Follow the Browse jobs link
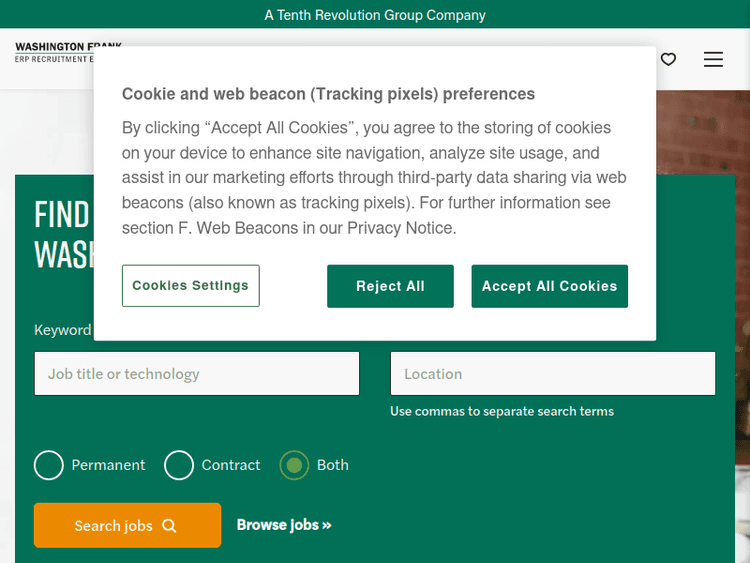Image resolution: width=750 pixels, height=563 pixels. [x=284, y=525]
